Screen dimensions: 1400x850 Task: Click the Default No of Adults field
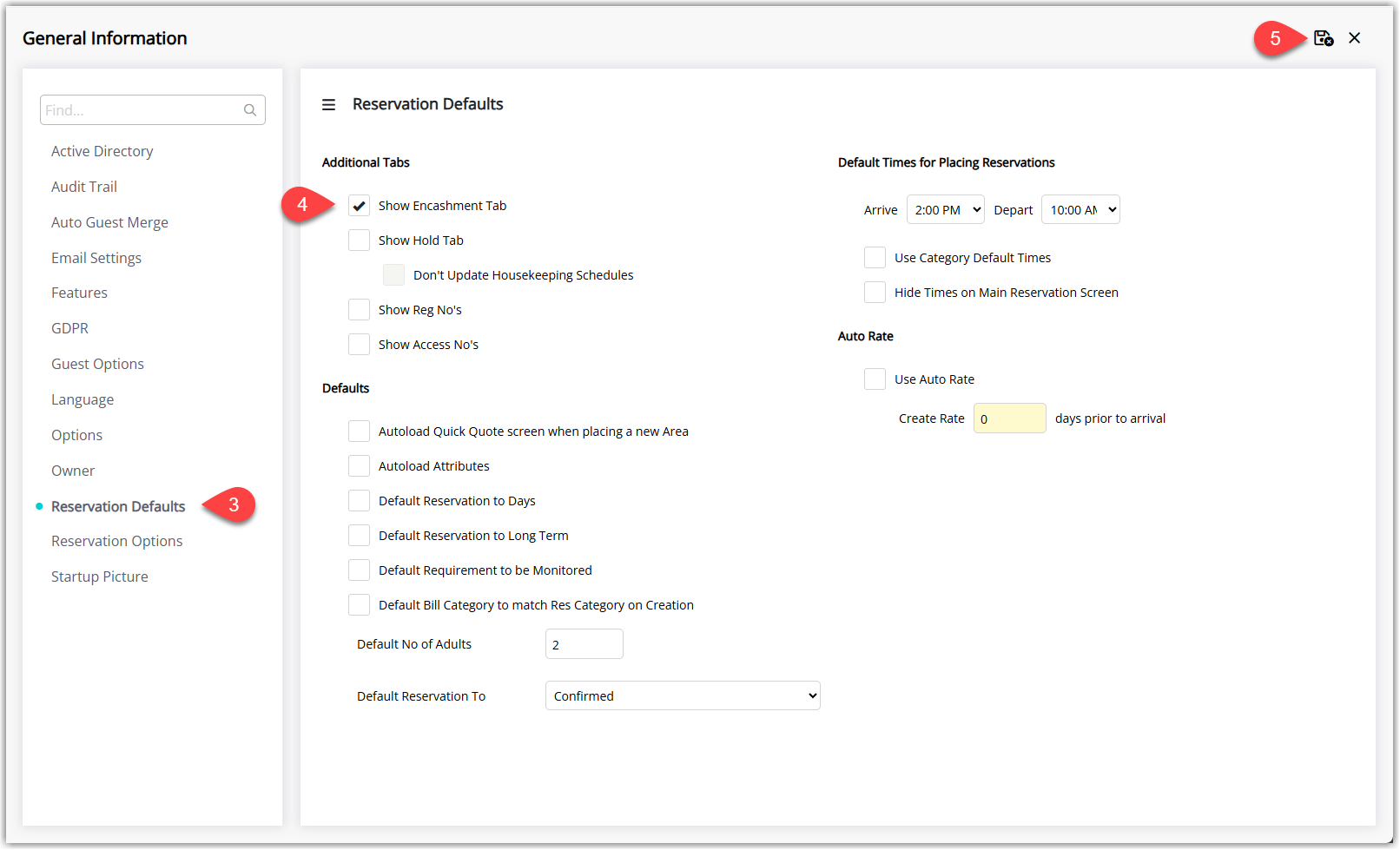click(584, 644)
